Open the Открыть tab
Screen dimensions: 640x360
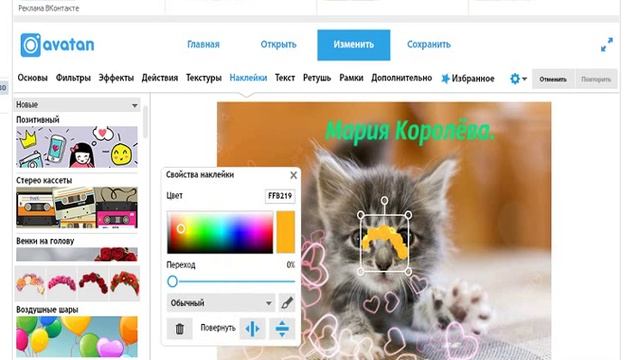click(x=278, y=44)
